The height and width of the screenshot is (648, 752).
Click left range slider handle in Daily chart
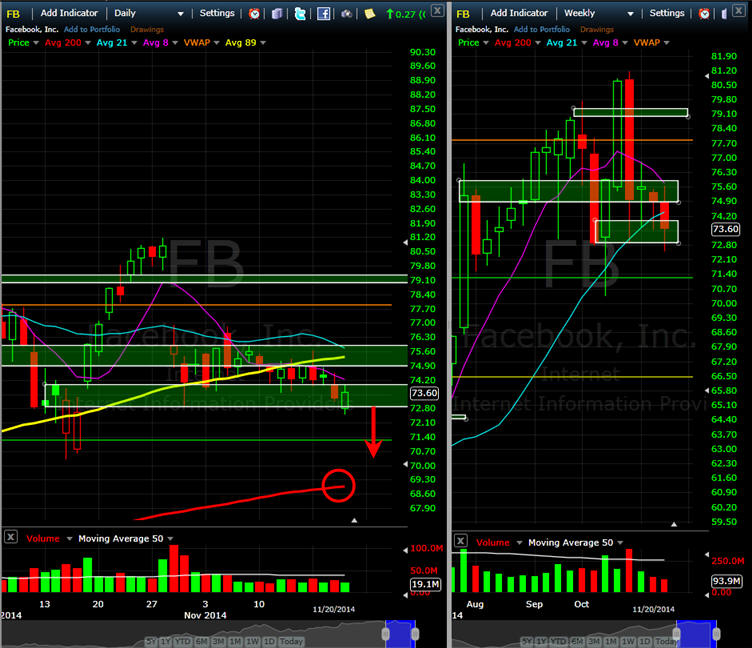click(x=386, y=634)
